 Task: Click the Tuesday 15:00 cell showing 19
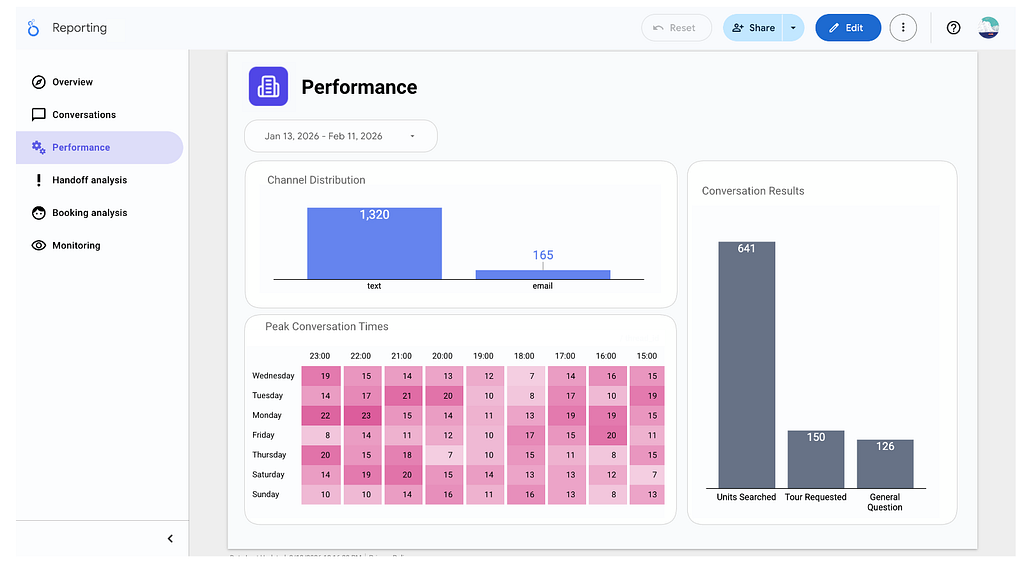648,396
